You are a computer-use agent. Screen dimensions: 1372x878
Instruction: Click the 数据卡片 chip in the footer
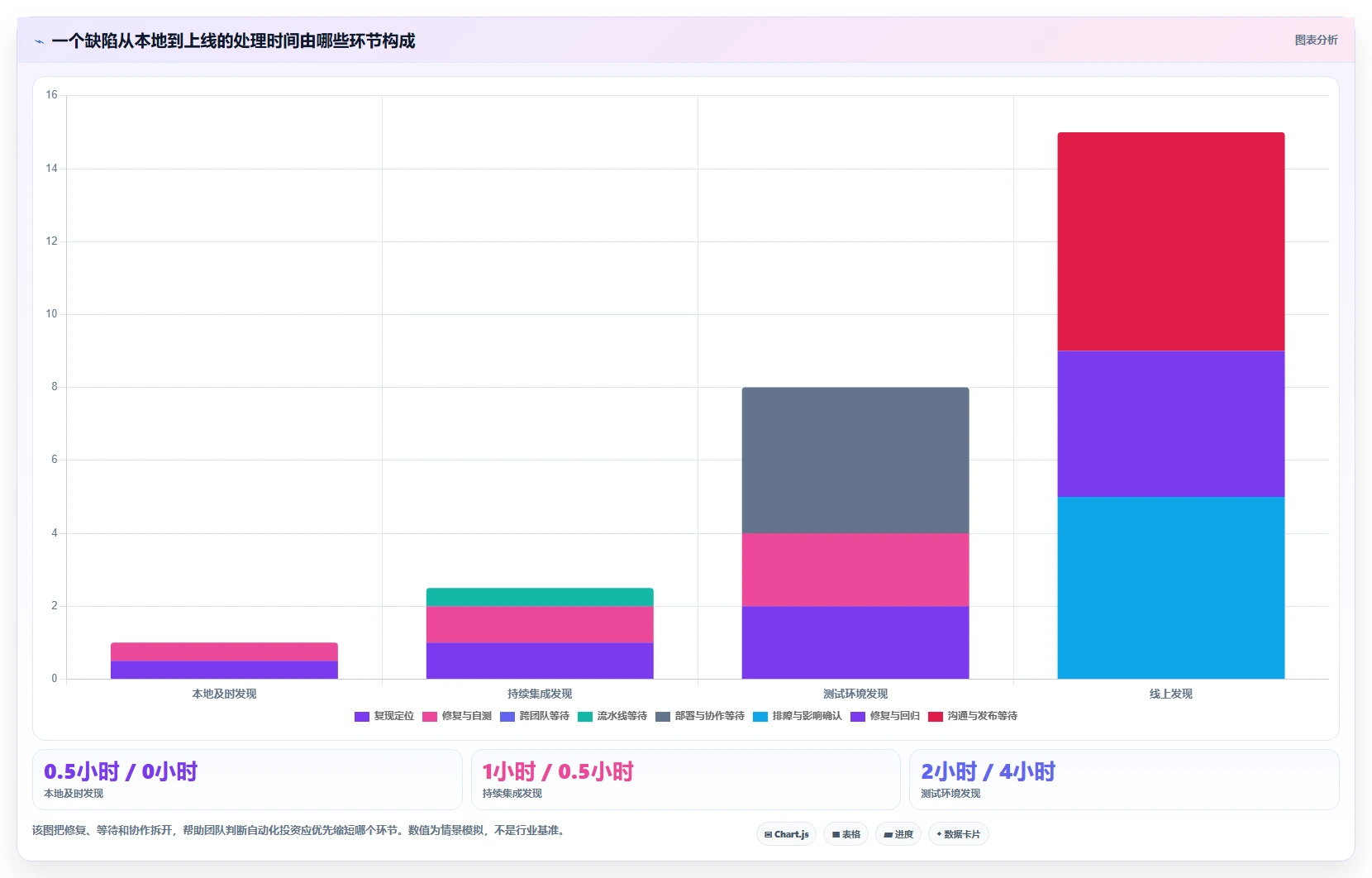point(959,834)
